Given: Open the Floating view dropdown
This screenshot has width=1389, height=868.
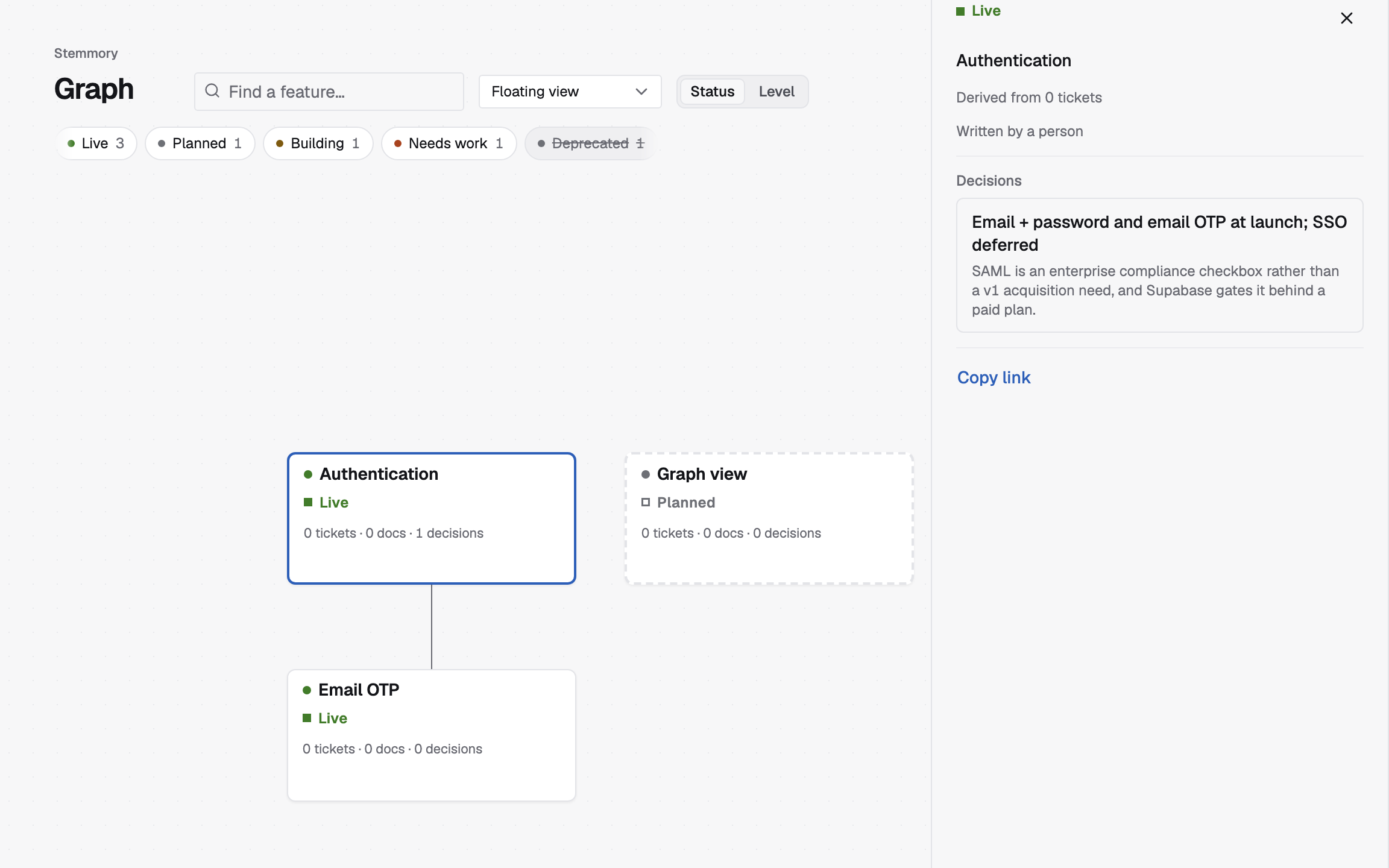Looking at the screenshot, I should pos(570,92).
